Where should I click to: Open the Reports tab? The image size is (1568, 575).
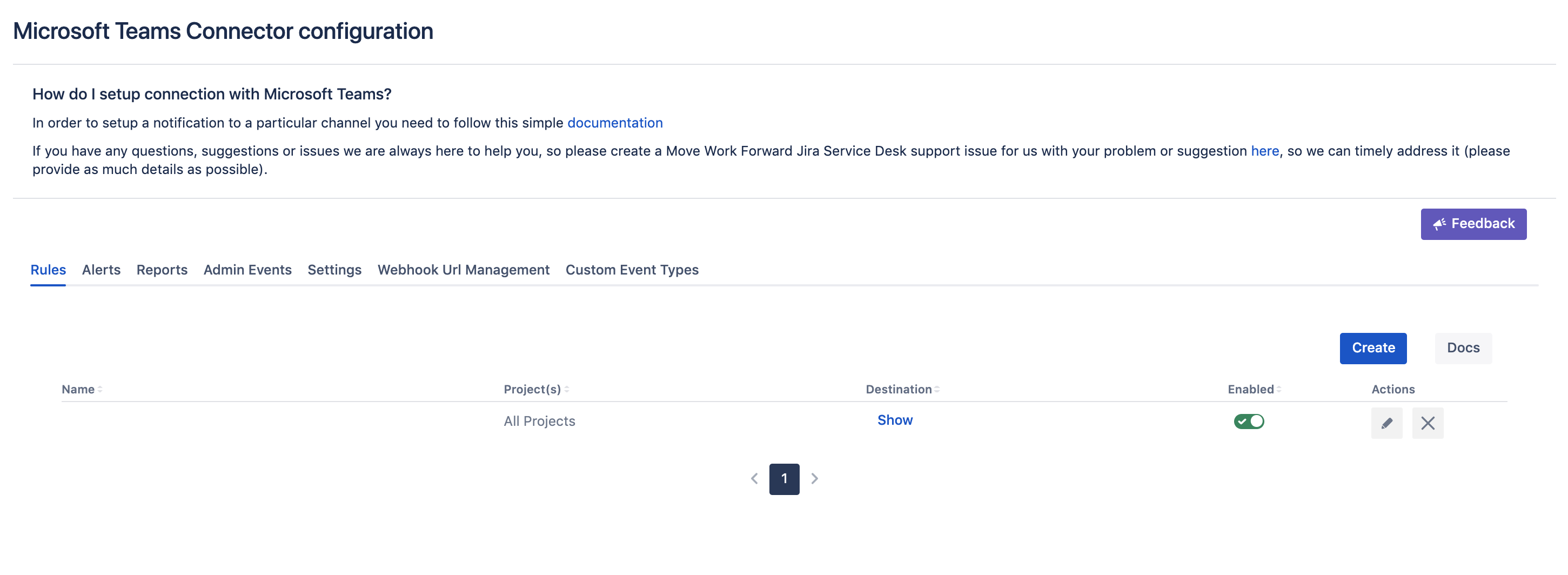(x=162, y=270)
